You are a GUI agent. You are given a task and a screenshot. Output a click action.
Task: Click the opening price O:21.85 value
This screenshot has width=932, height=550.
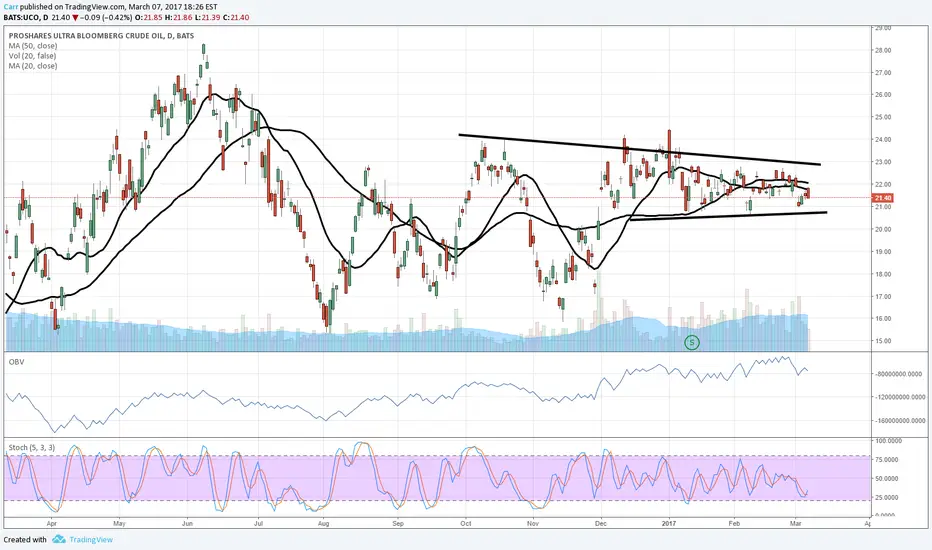click(x=149, y=17)
